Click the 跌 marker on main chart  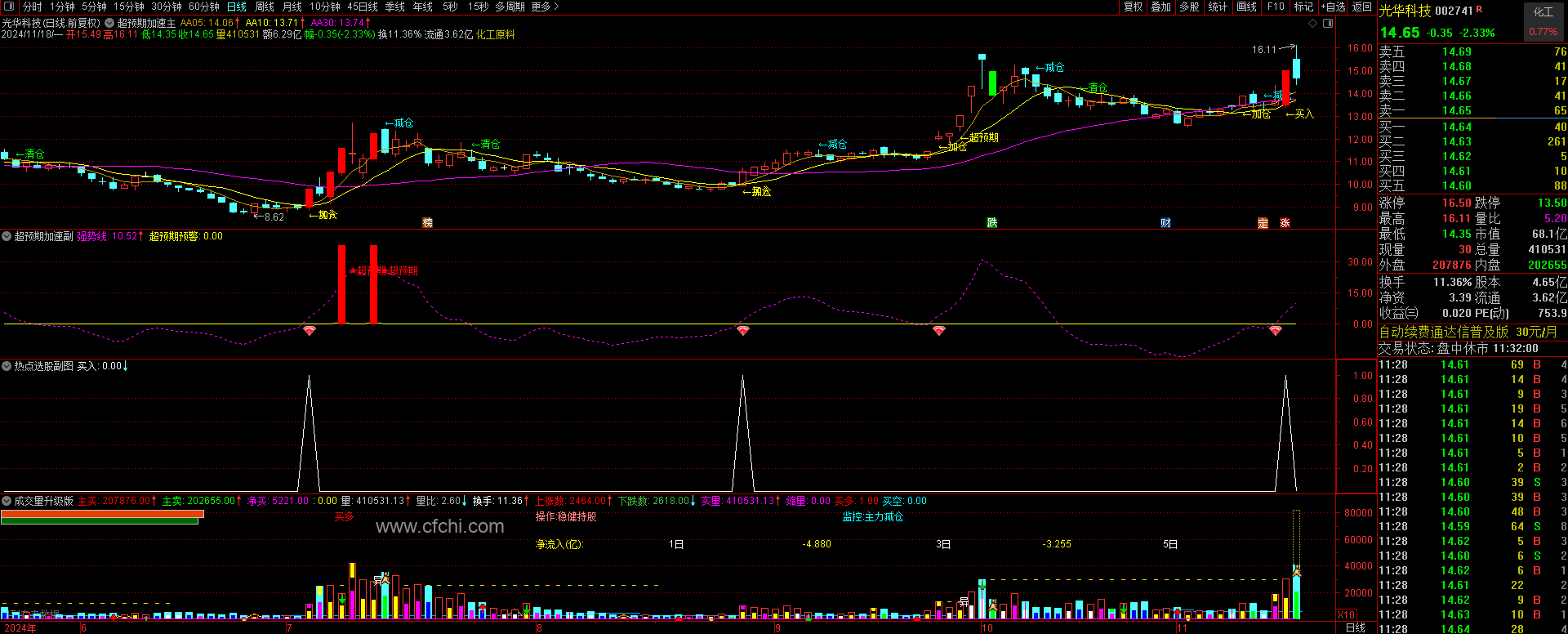click(x=992, y=223)
